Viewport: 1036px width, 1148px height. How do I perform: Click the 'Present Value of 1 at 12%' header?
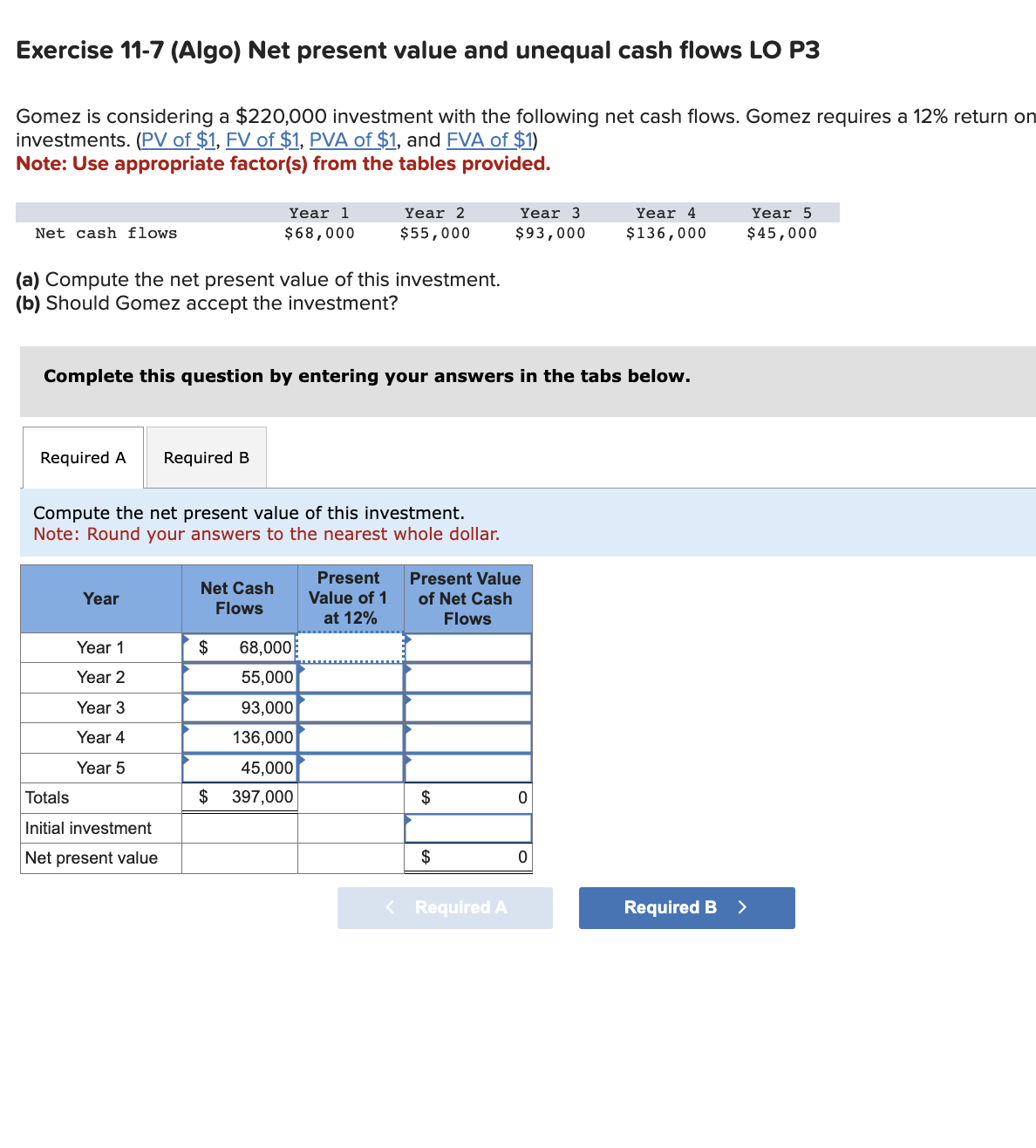[349, 598]
